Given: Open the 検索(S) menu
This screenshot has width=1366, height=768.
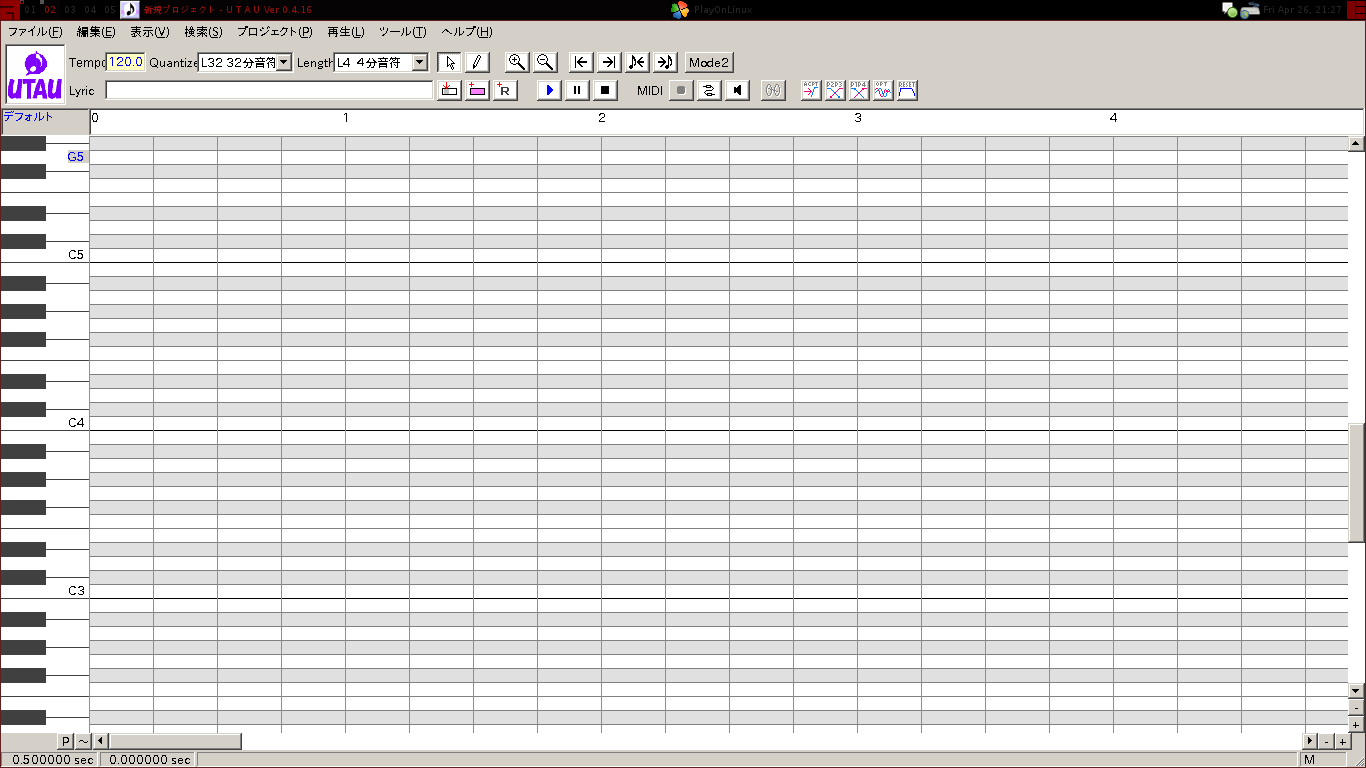Looking at the screenshot, I should coord(203,32).
